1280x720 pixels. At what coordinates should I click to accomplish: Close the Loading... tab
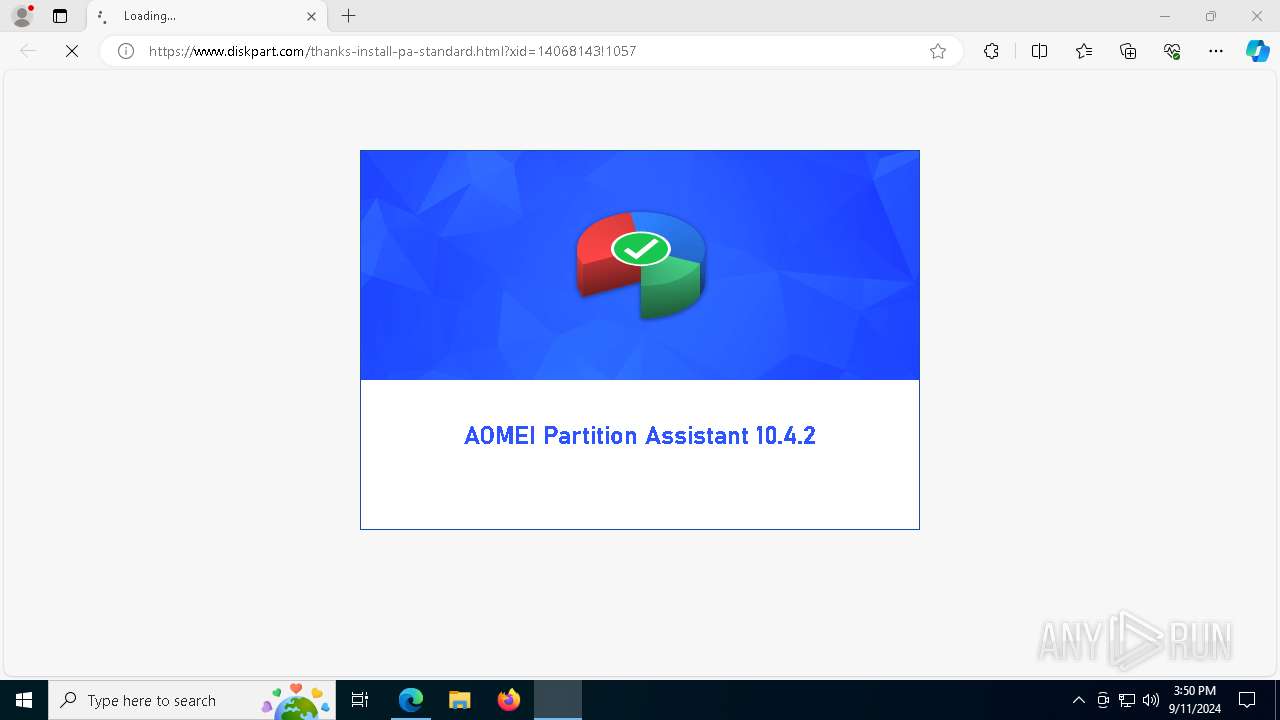(311, 16)
